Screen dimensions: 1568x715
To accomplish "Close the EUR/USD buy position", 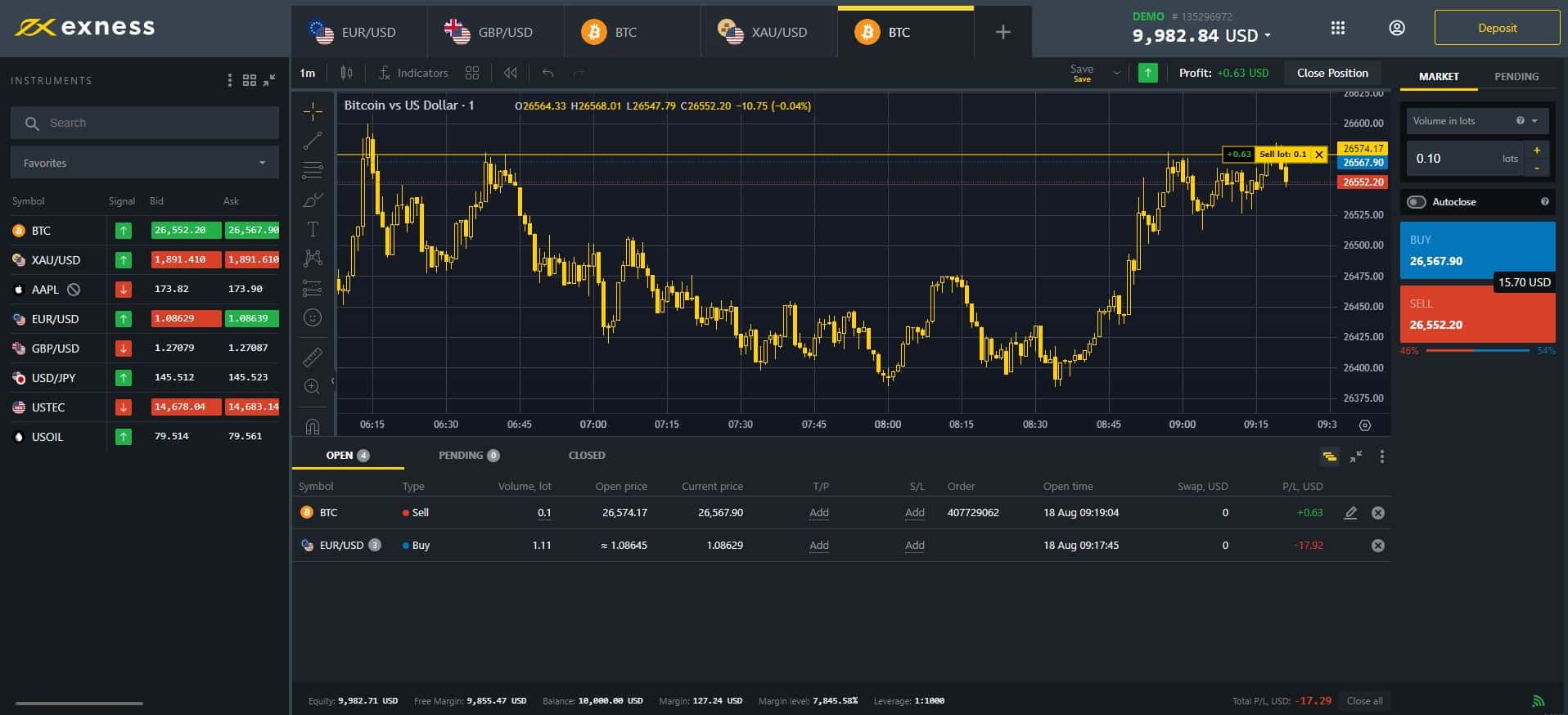I will tap(1378, 546).
